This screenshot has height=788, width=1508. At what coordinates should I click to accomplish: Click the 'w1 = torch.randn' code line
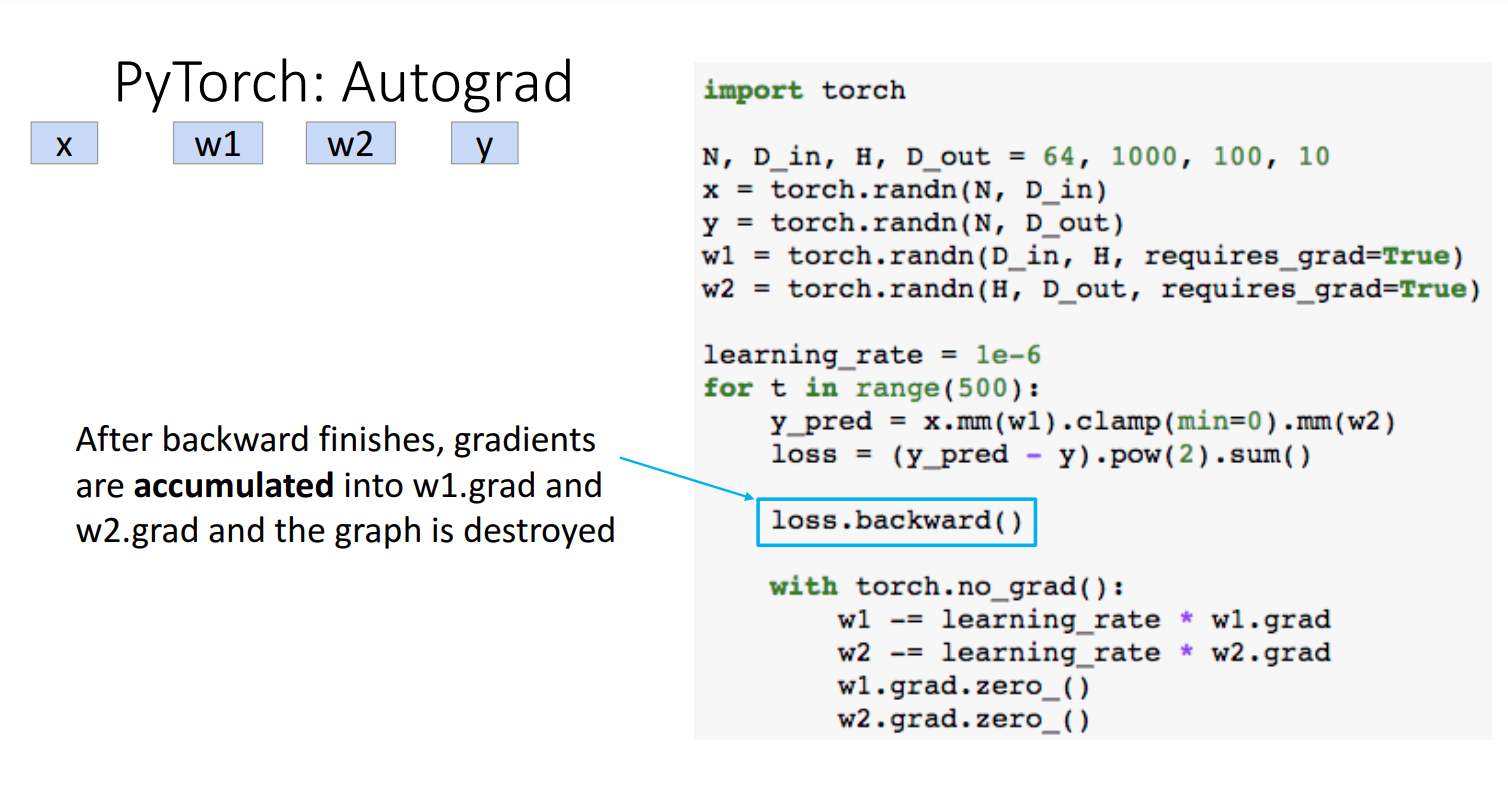1083,256
